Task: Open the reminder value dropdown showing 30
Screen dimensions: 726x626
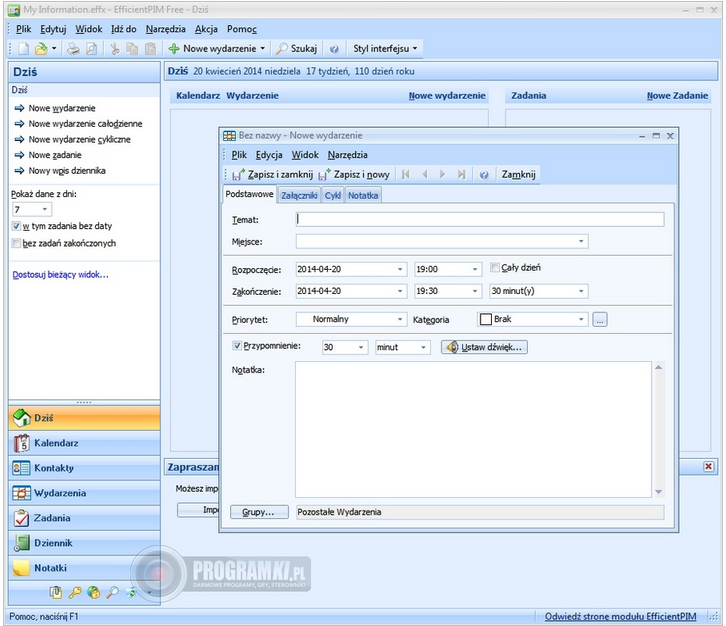Action: 361,347
